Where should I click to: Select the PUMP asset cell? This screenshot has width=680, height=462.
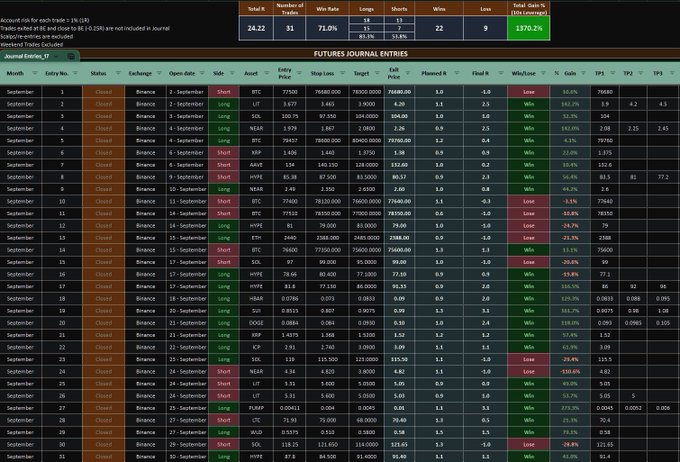(256, 408)
